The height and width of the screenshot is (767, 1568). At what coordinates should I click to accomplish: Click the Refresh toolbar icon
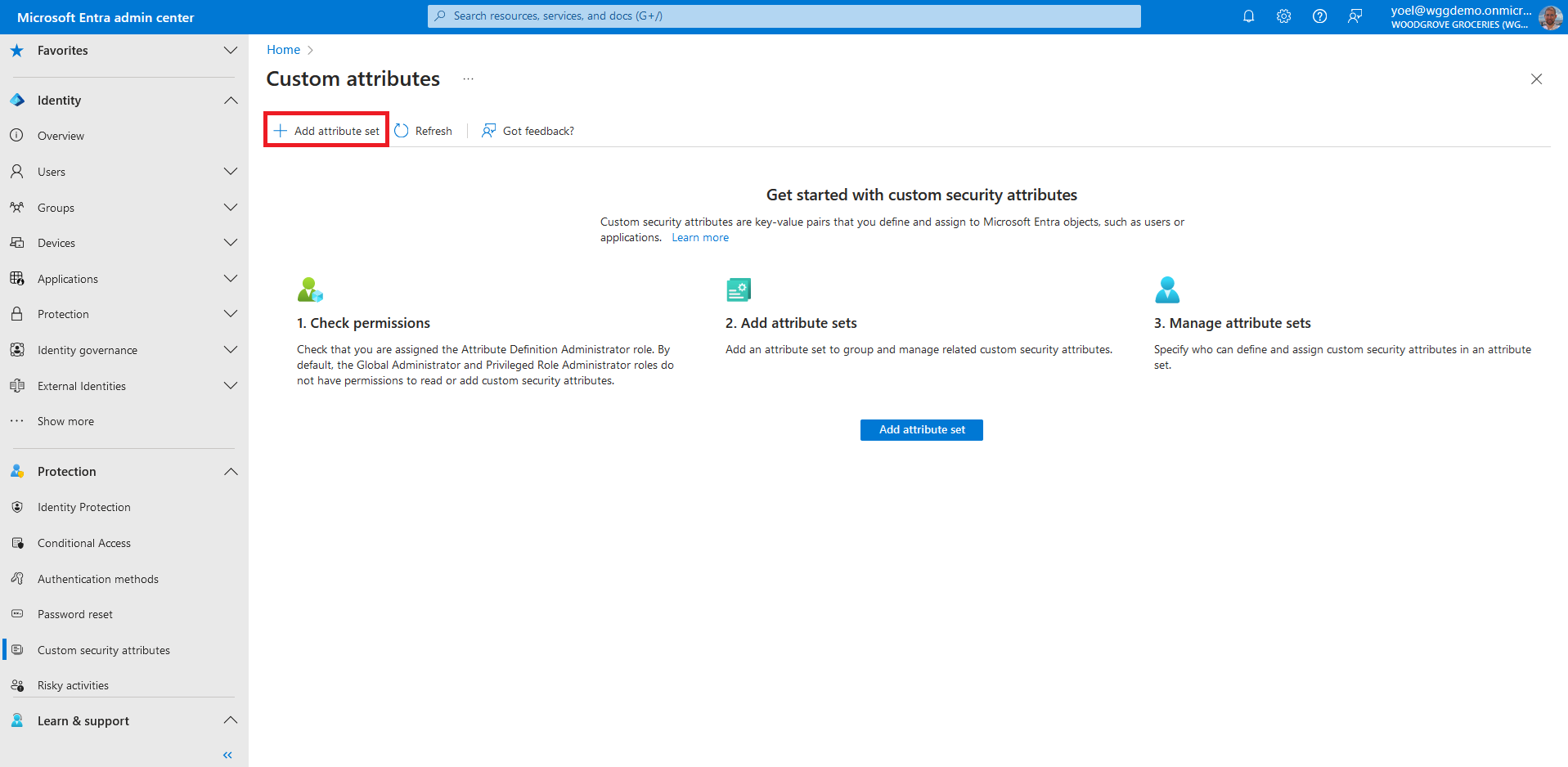tap(402, 131)
